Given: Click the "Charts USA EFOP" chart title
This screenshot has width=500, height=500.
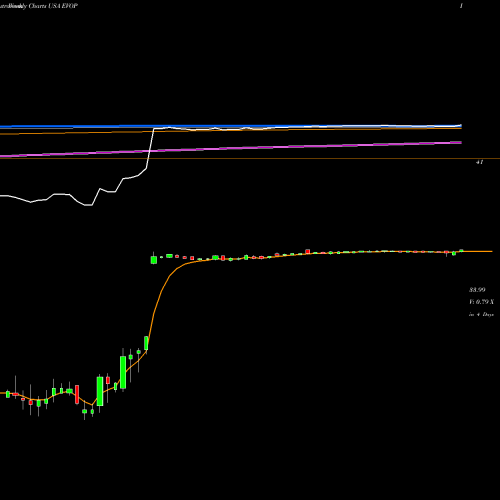Looking at the screenshot, I should pos(53,6).
